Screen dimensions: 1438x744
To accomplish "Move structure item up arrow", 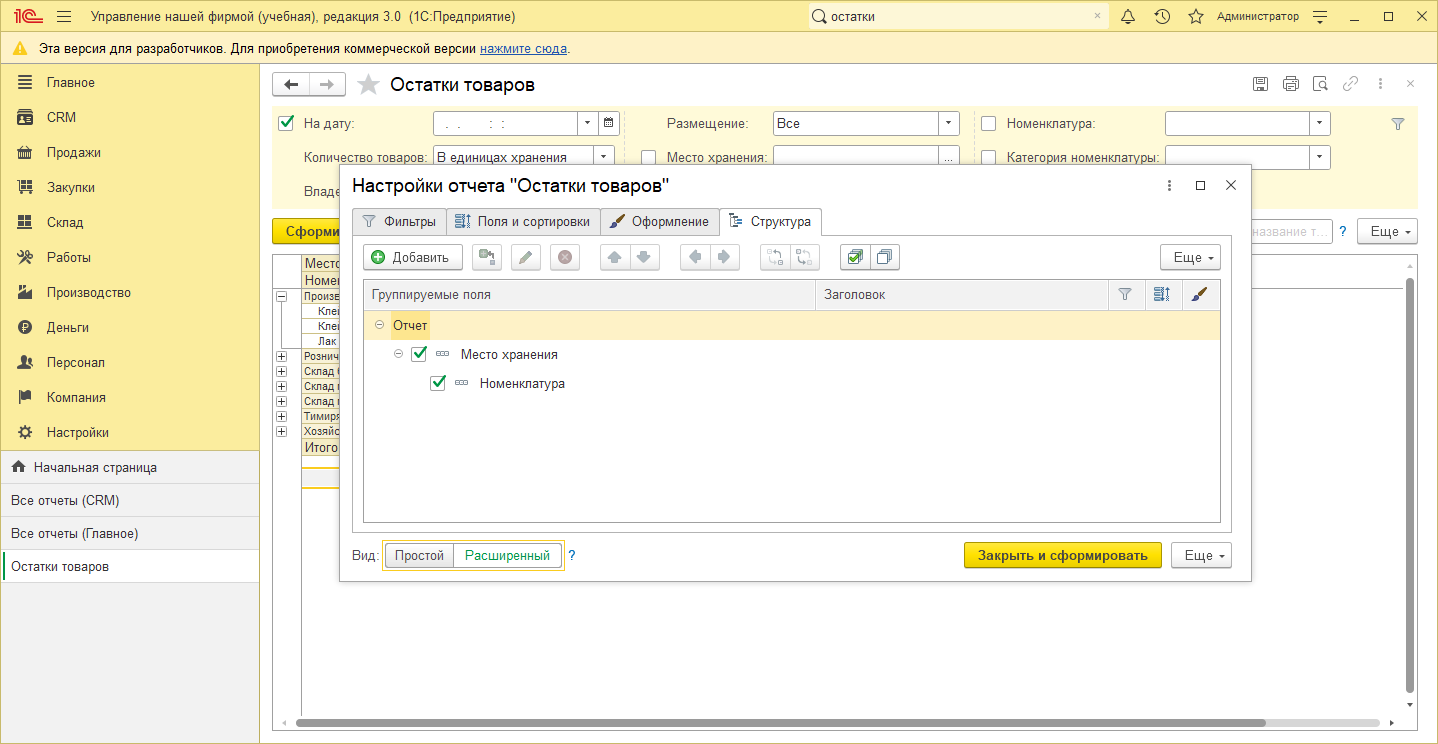I will [614, 257].
